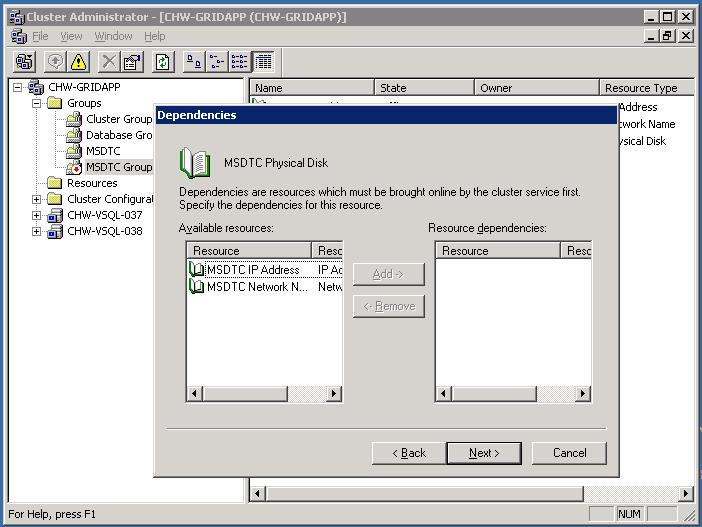Screen dimensions: 702x527
Task: Click the NUM indicator in status bar
Action: (x=629, y=514)
